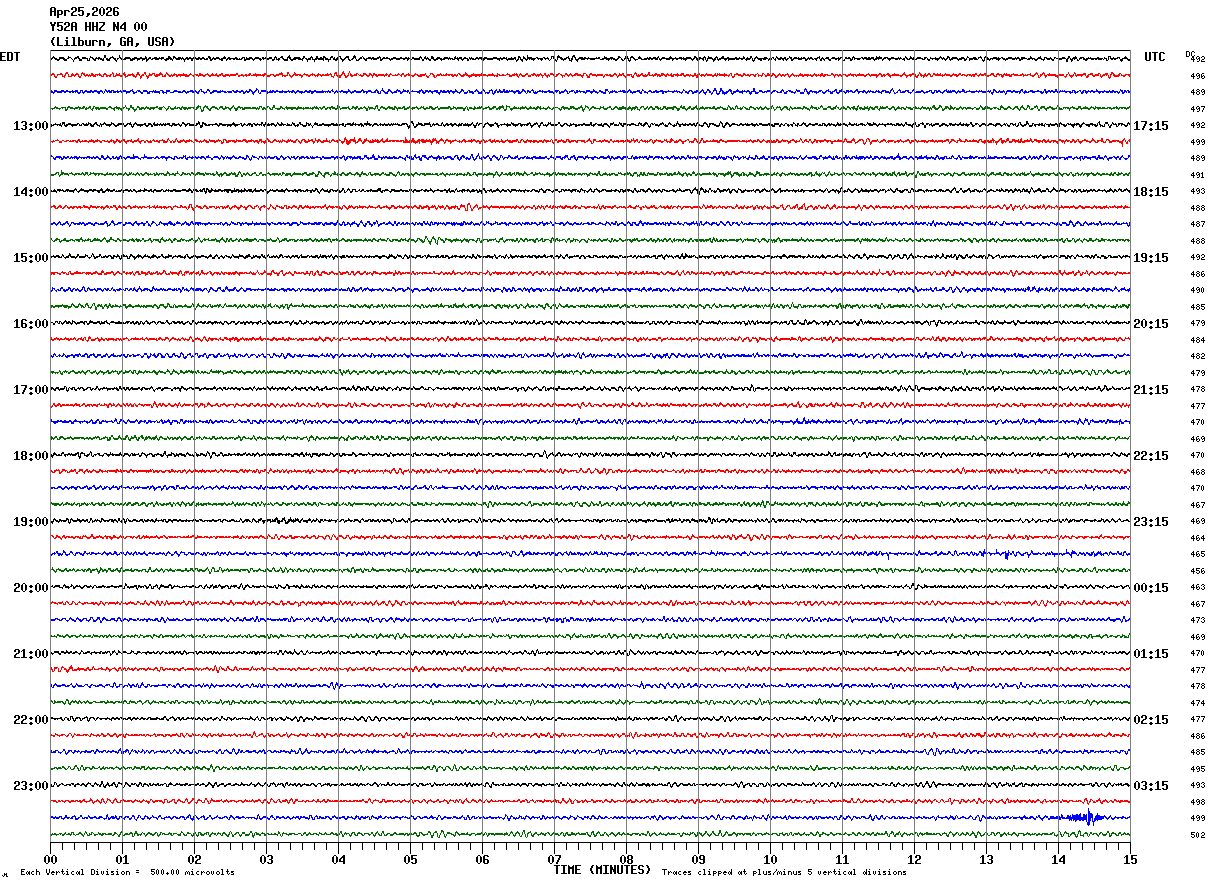Click the UTC timezone header
This screenshot has width=1210, height=886.
[1155, 57]
